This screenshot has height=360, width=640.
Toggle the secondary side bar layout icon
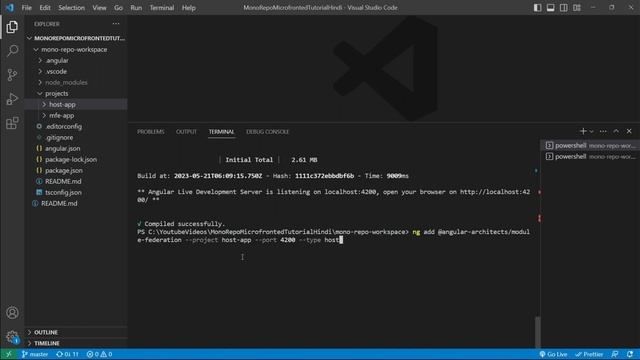[x=564, y=8]
